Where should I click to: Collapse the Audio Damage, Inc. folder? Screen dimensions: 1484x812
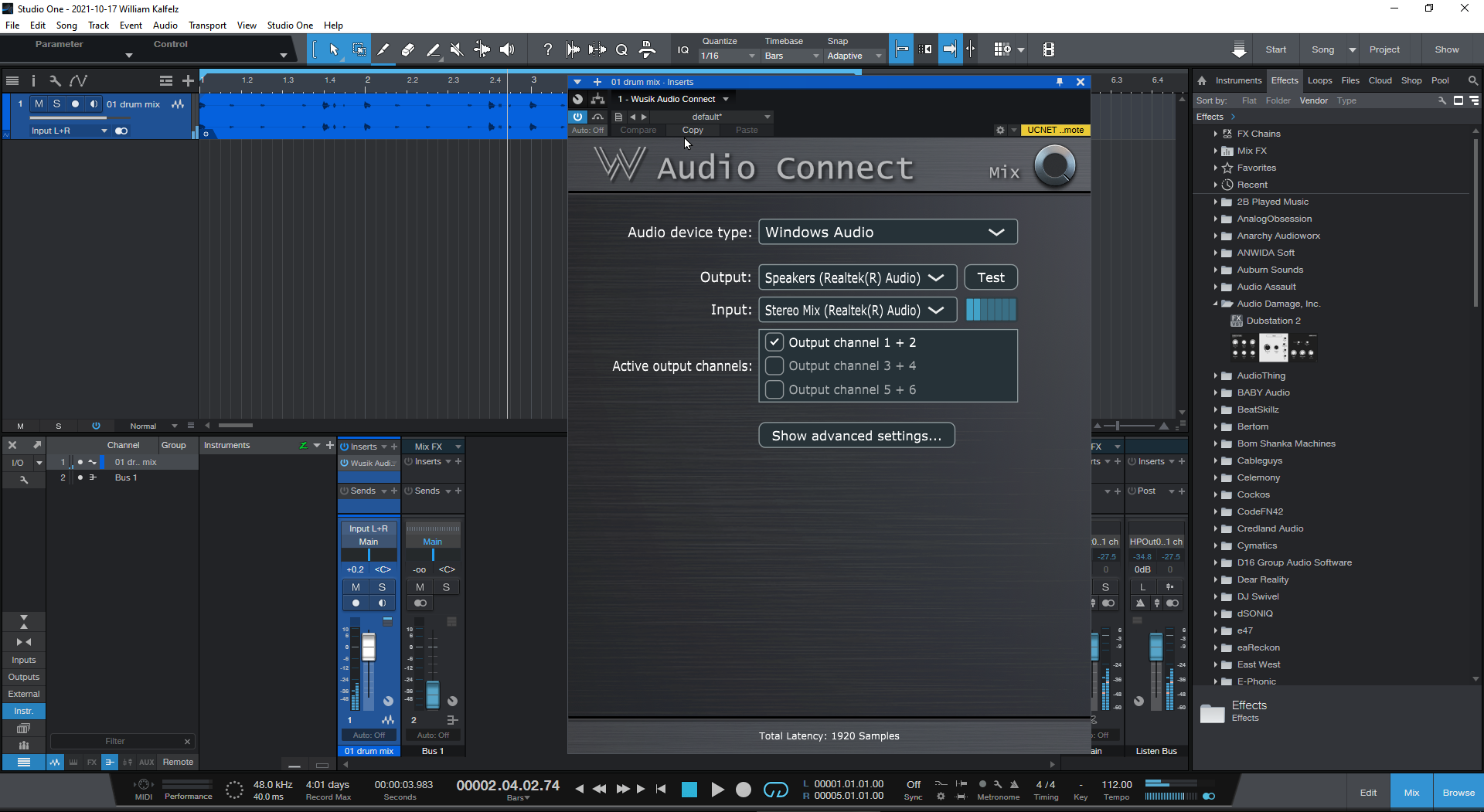(x=1216, y=304)
